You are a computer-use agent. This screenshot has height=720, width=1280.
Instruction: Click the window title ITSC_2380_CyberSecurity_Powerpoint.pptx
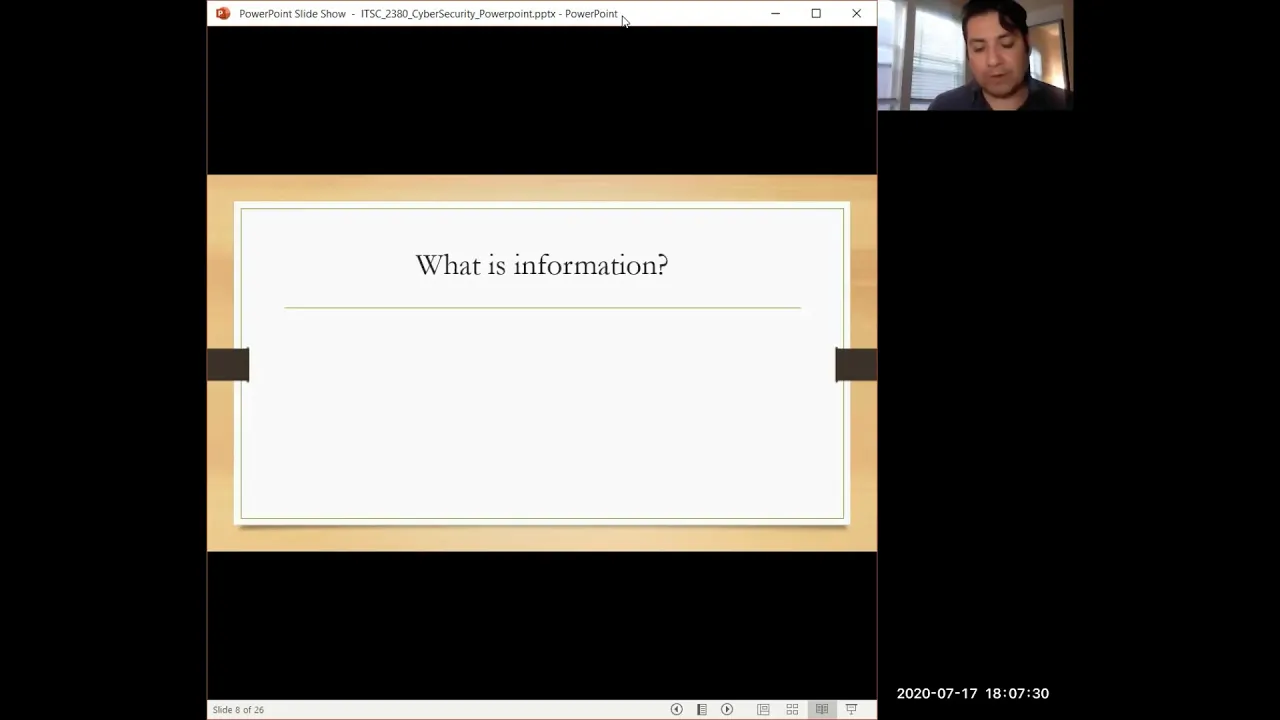point(458,14)
